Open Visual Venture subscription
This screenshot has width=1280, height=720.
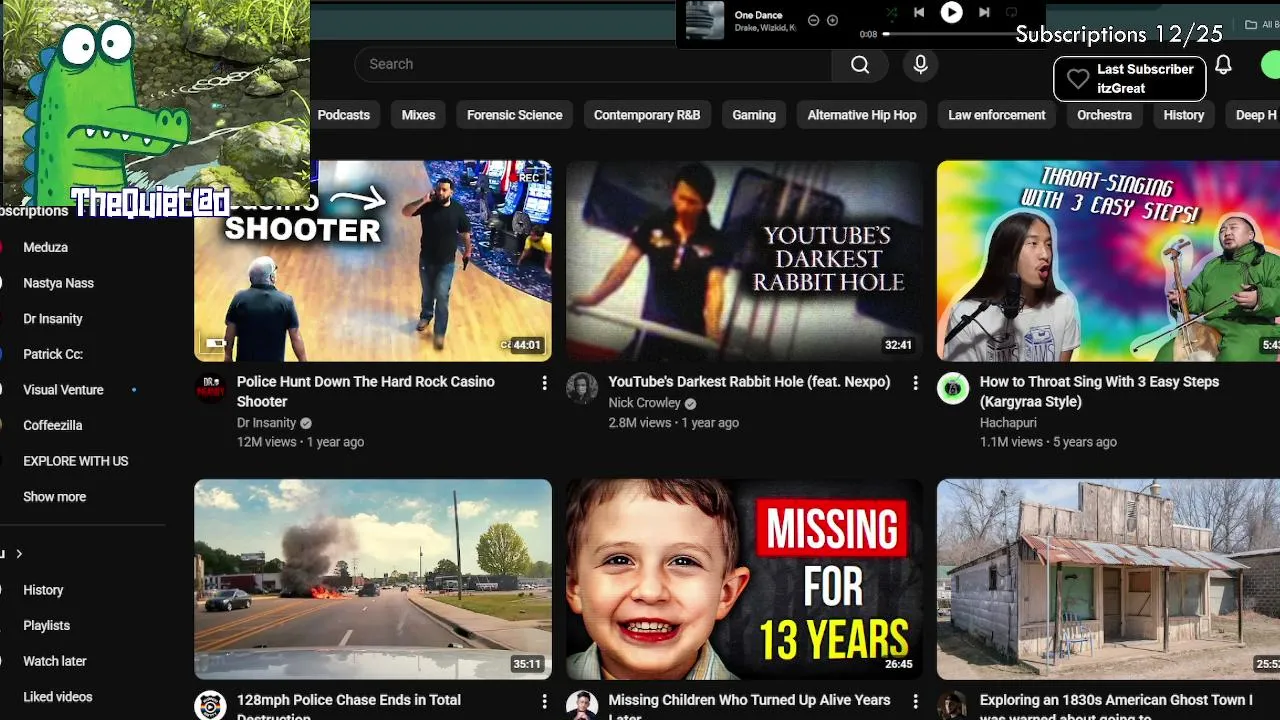pyautogui.click(x=63, y=390)
